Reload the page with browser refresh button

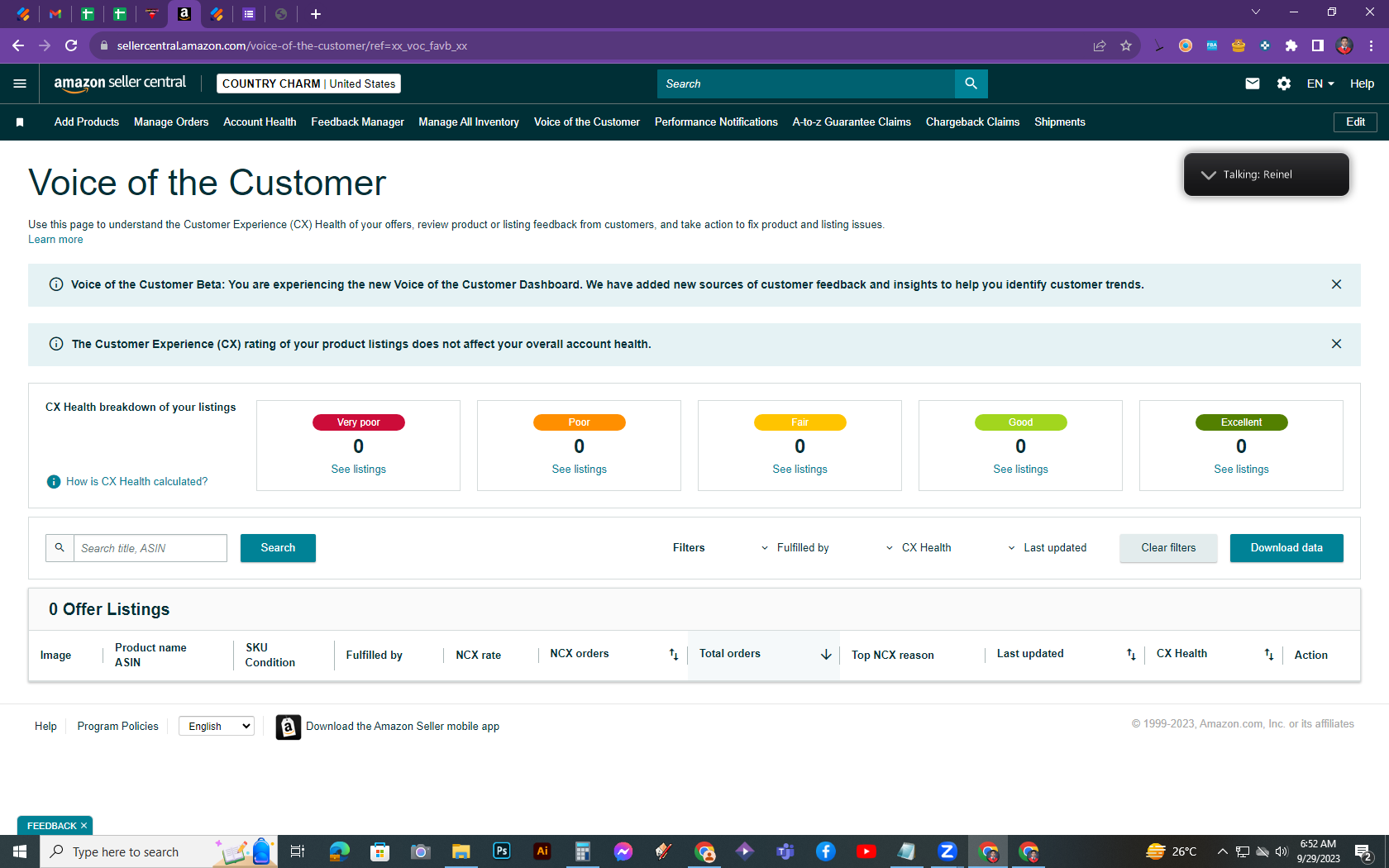(x=71, y=45)
